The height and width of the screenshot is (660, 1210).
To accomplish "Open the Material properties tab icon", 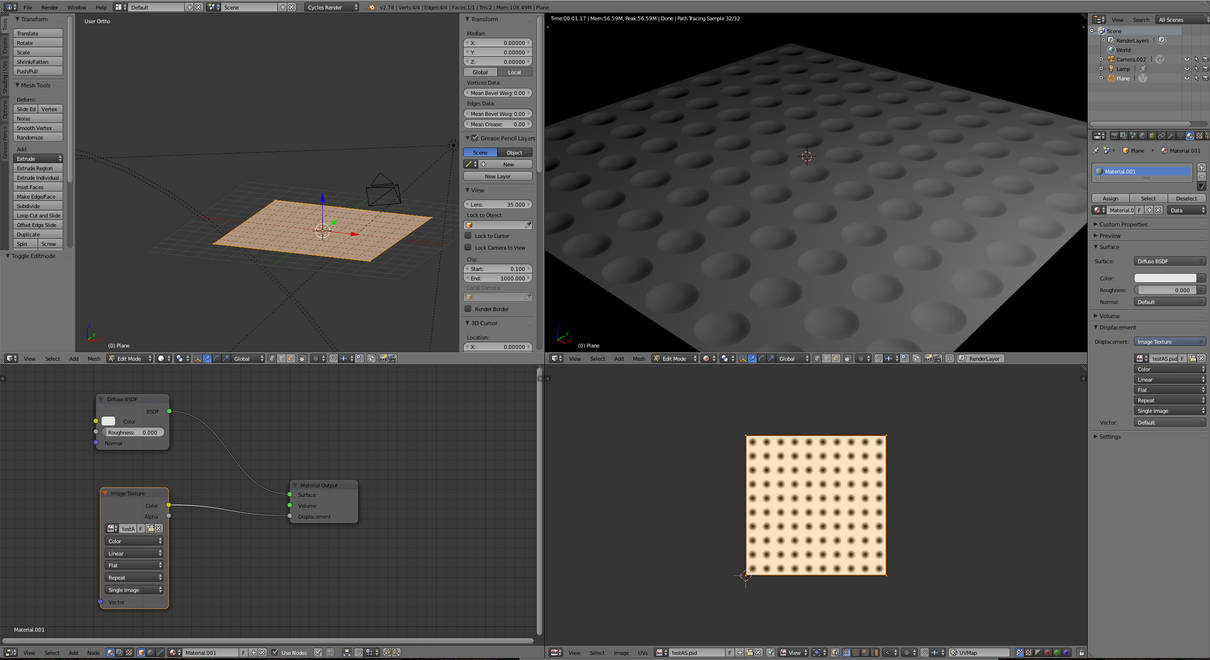I will 1189,136.
